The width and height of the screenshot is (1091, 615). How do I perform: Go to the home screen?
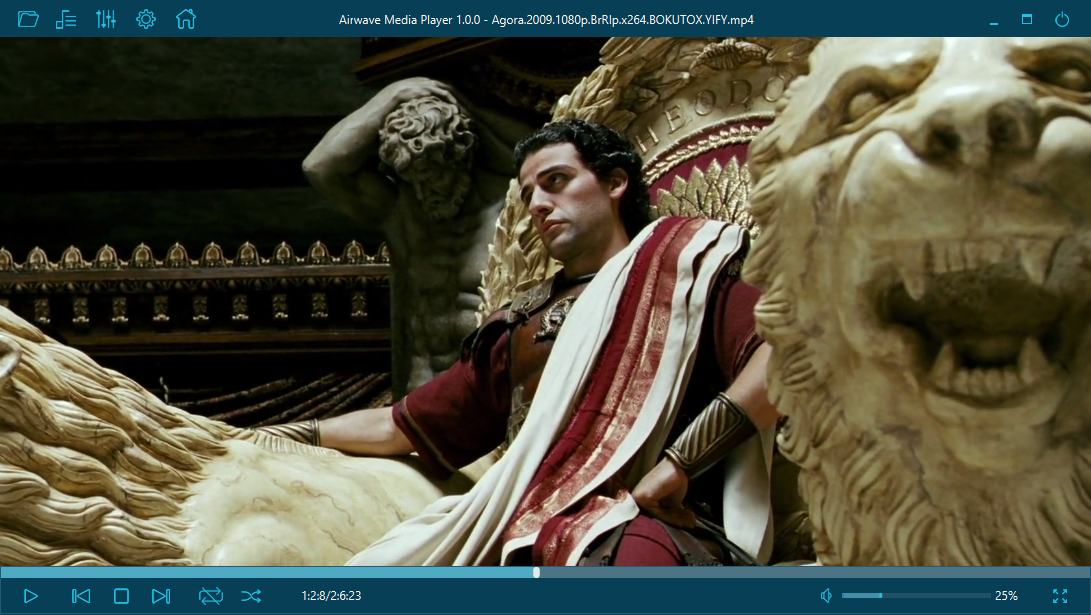[186, 19]
